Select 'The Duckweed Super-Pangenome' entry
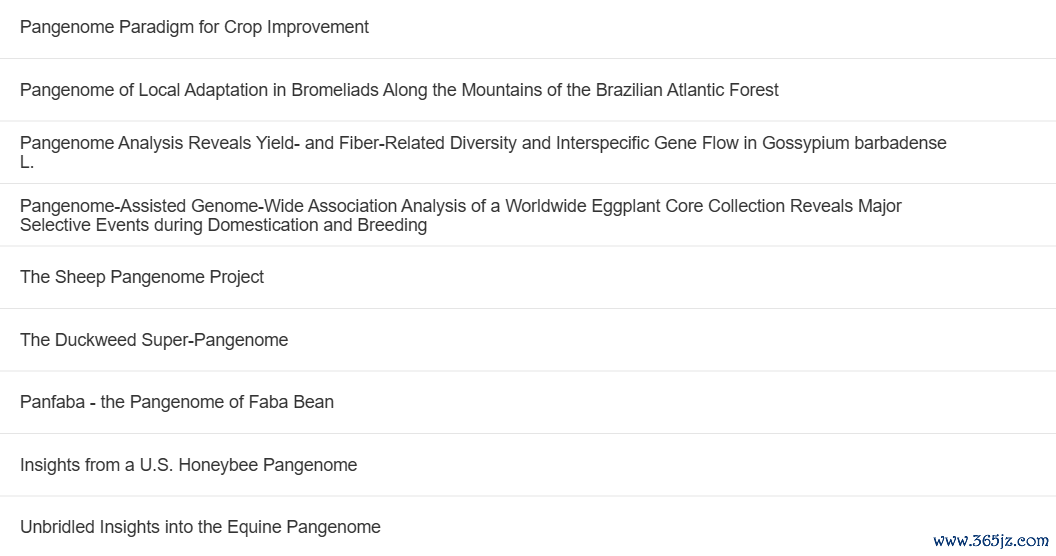The image size is (1056, 556). tap(154, 340)
